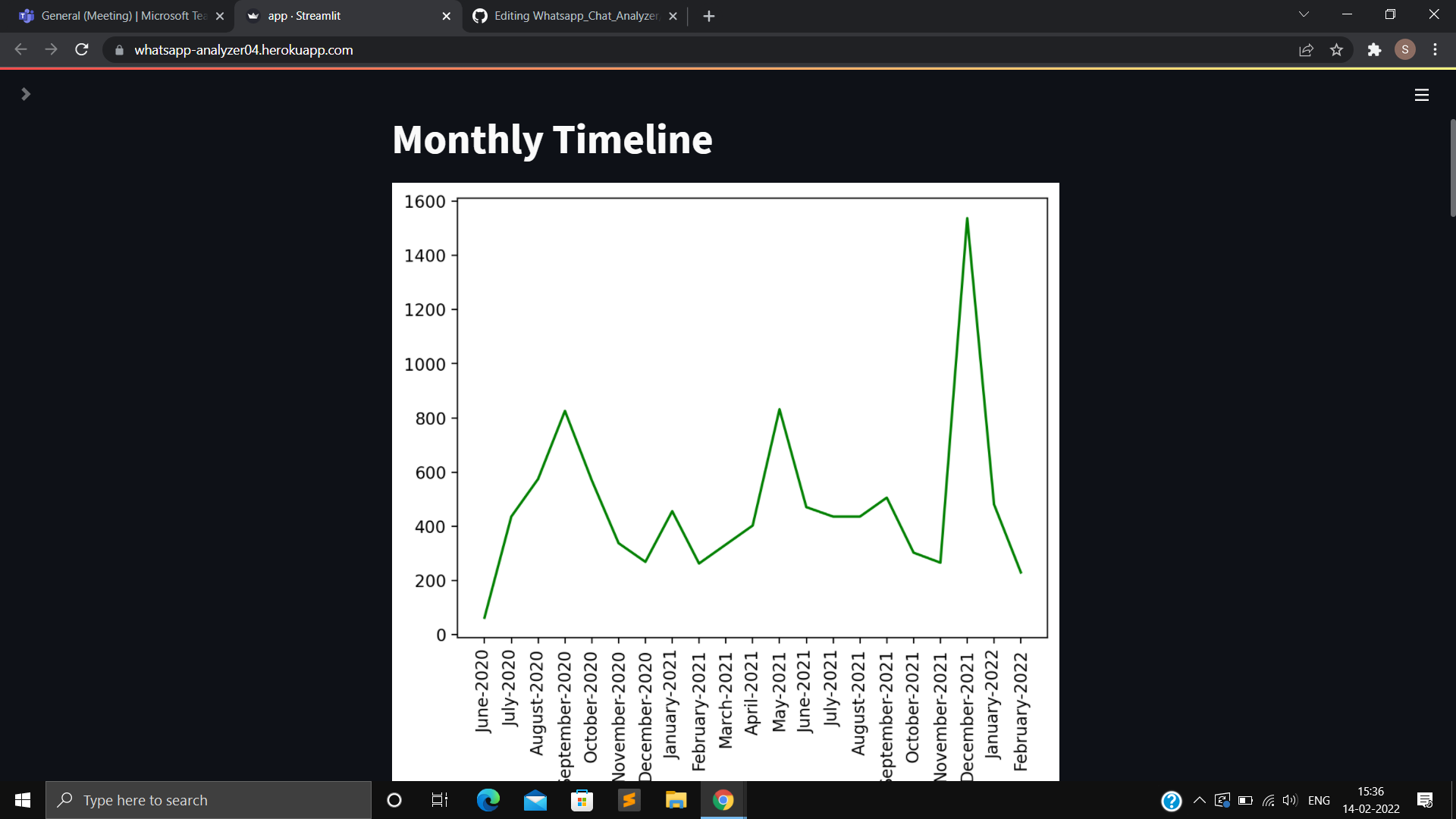The image size is (1456, 819).
Task: Share the page using the share icon
Action: [x=1306, y=49]
